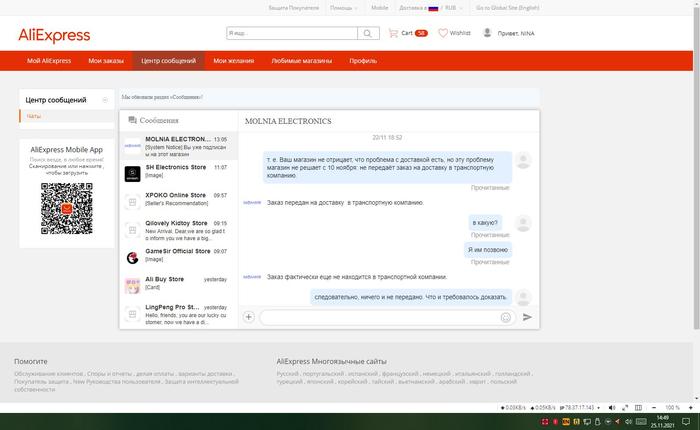
Task: Click Ali Buy Store avatar image
Action: click(x=132, y=286)
